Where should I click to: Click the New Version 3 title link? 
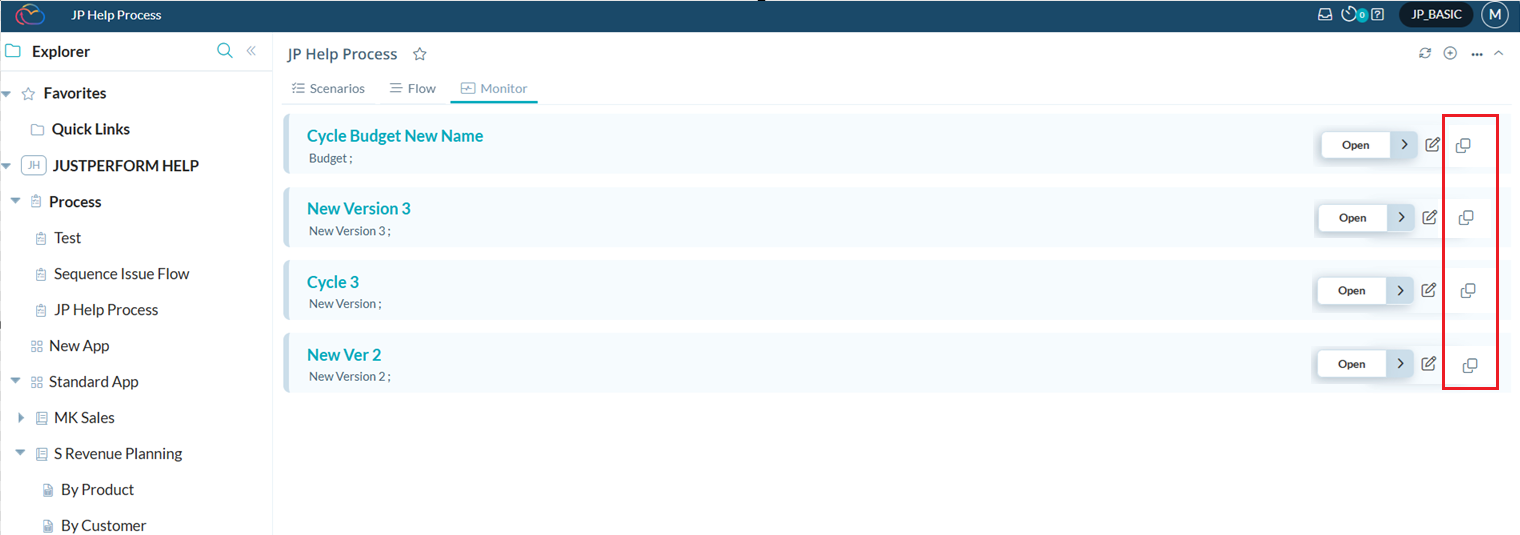(358, 209)
